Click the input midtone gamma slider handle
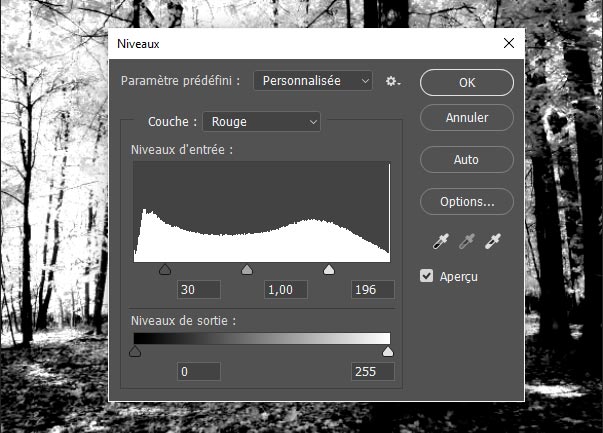Viewport: 603px width, 433px height. pyautogui.click(x=247, y=270)
